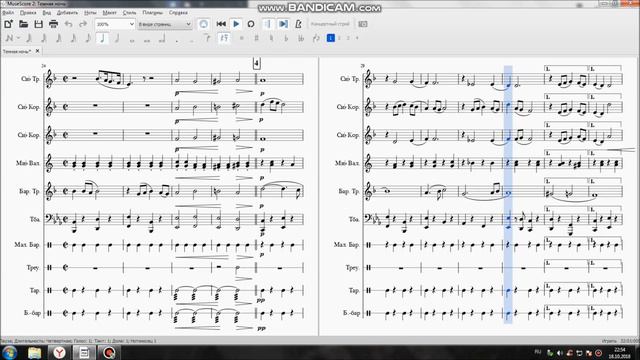Viewport: 640px width, 360px height.
Task: Redo the last undone action
Action: (83, 24)
